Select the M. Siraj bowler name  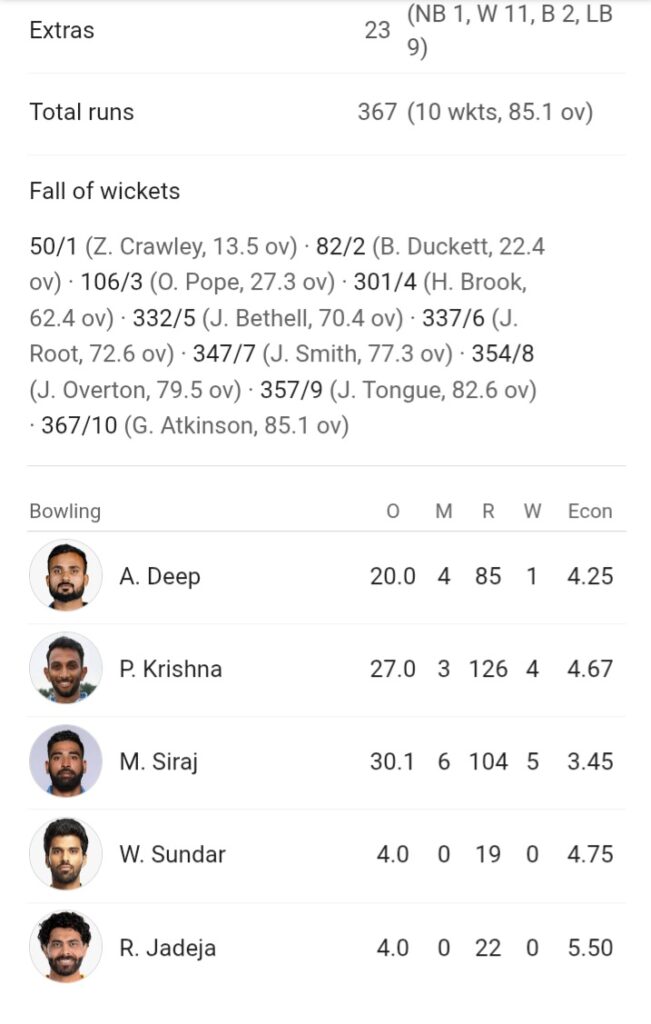158,761
